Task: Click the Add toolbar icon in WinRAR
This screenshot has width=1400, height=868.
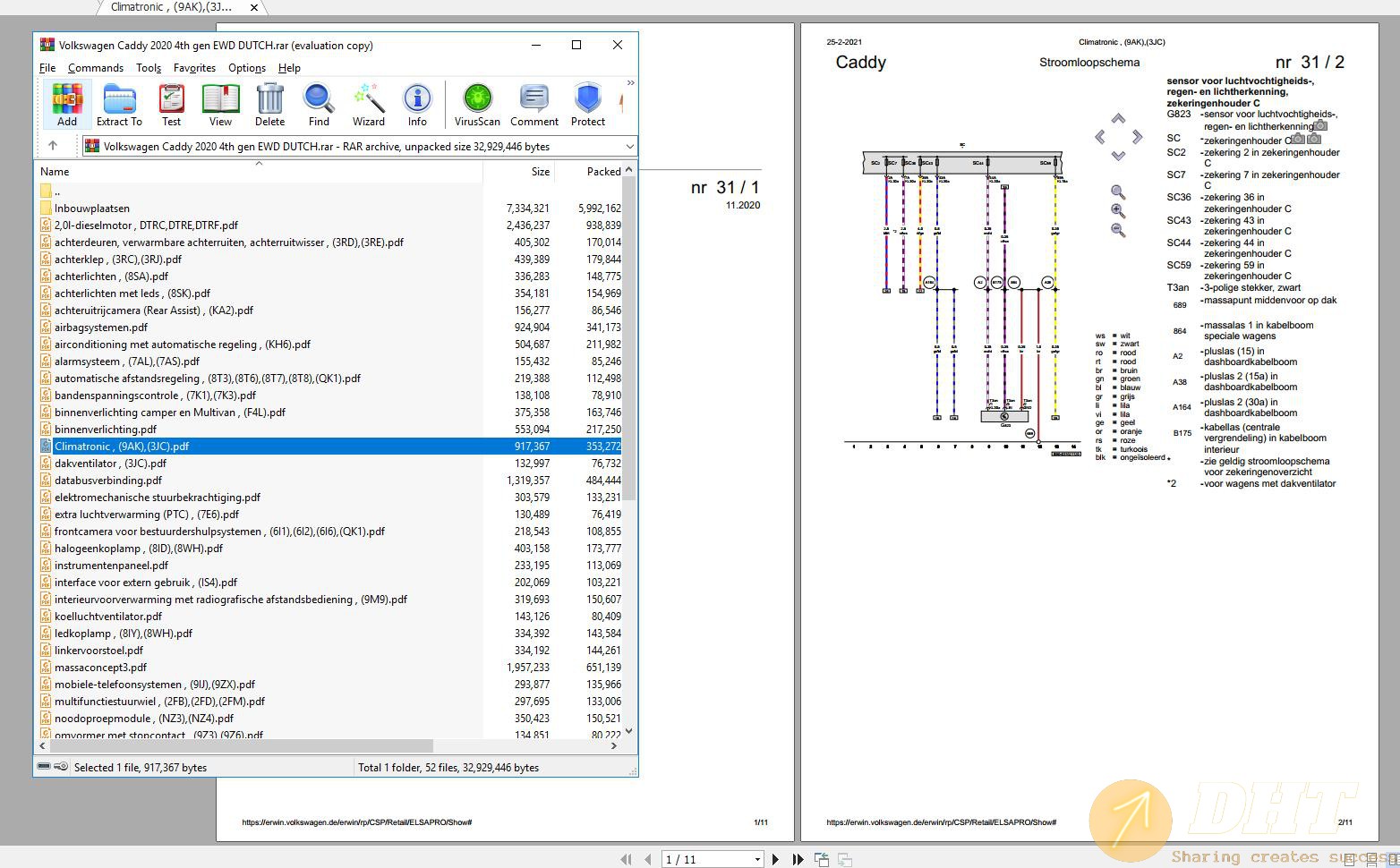Action: coord(67,104)
